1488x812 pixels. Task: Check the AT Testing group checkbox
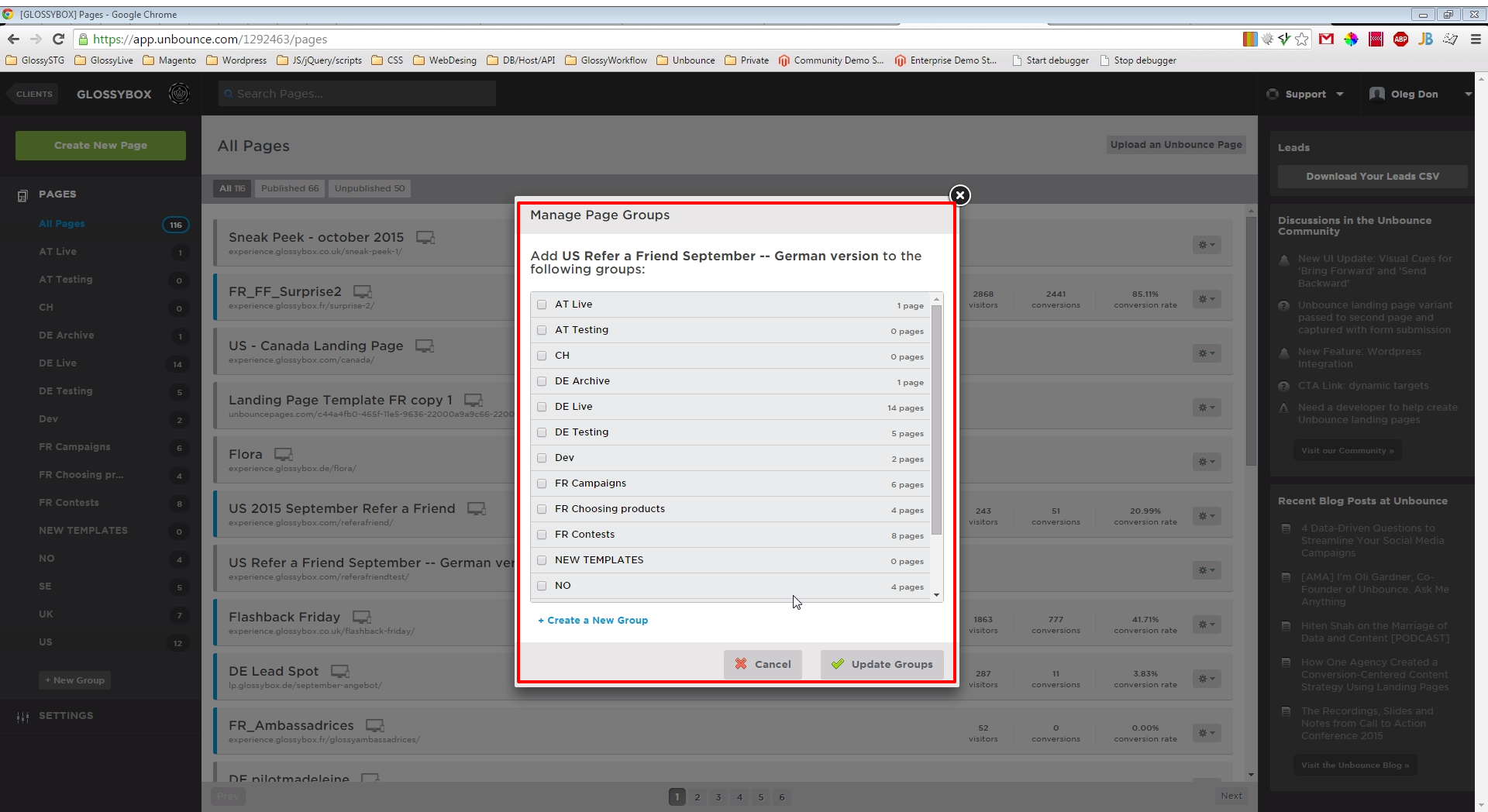(x=542, y=330)
